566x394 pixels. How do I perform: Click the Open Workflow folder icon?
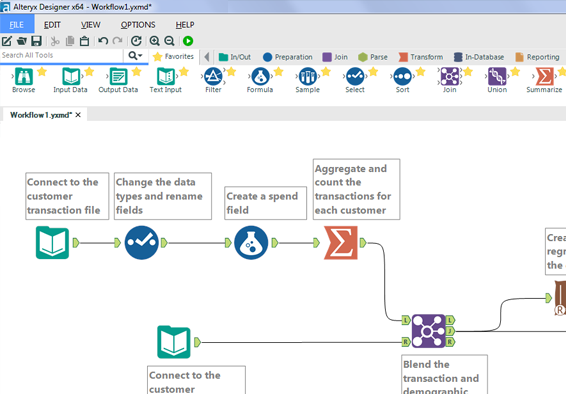pyautogui.click(x=22, y=41)
